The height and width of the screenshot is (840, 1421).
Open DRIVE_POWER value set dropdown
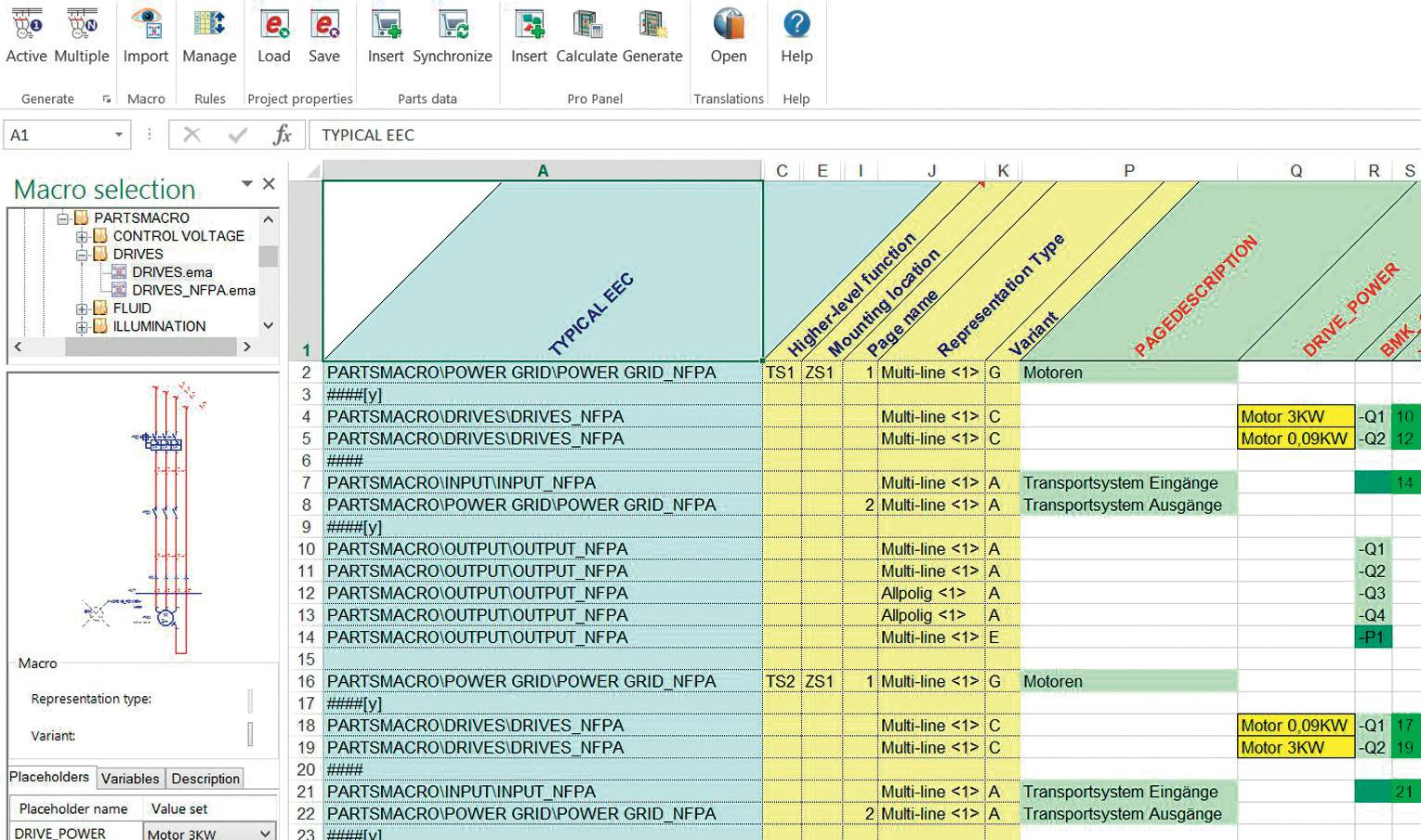(265, 833)
